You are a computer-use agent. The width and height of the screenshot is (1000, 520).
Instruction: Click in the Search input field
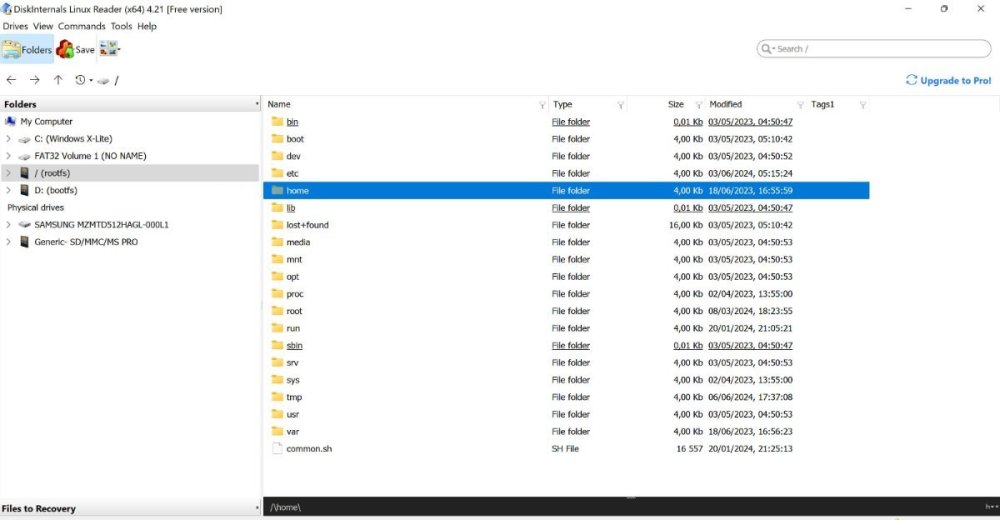pos(880,48)
